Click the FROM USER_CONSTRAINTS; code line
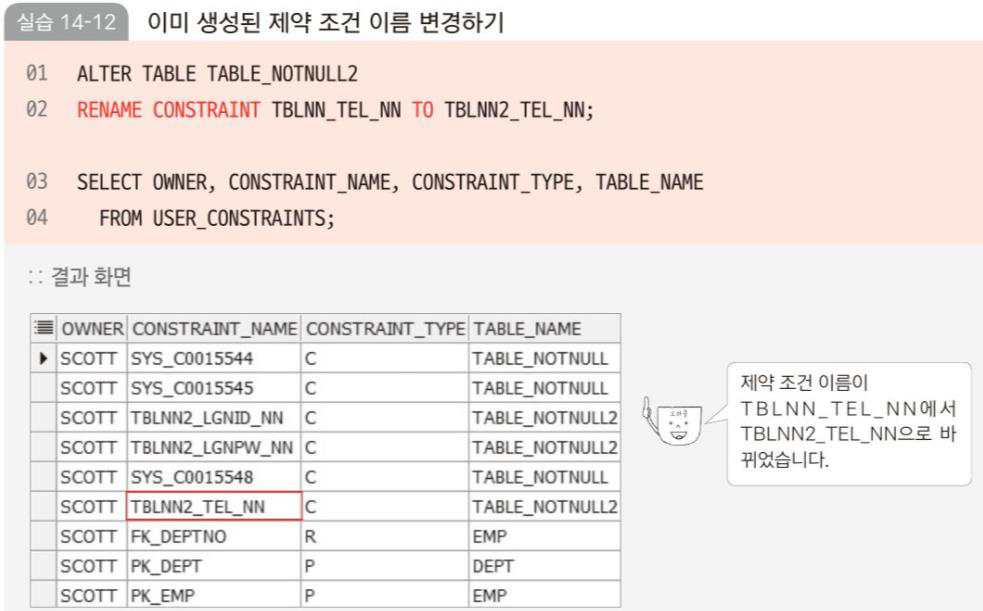 point(217,218)
